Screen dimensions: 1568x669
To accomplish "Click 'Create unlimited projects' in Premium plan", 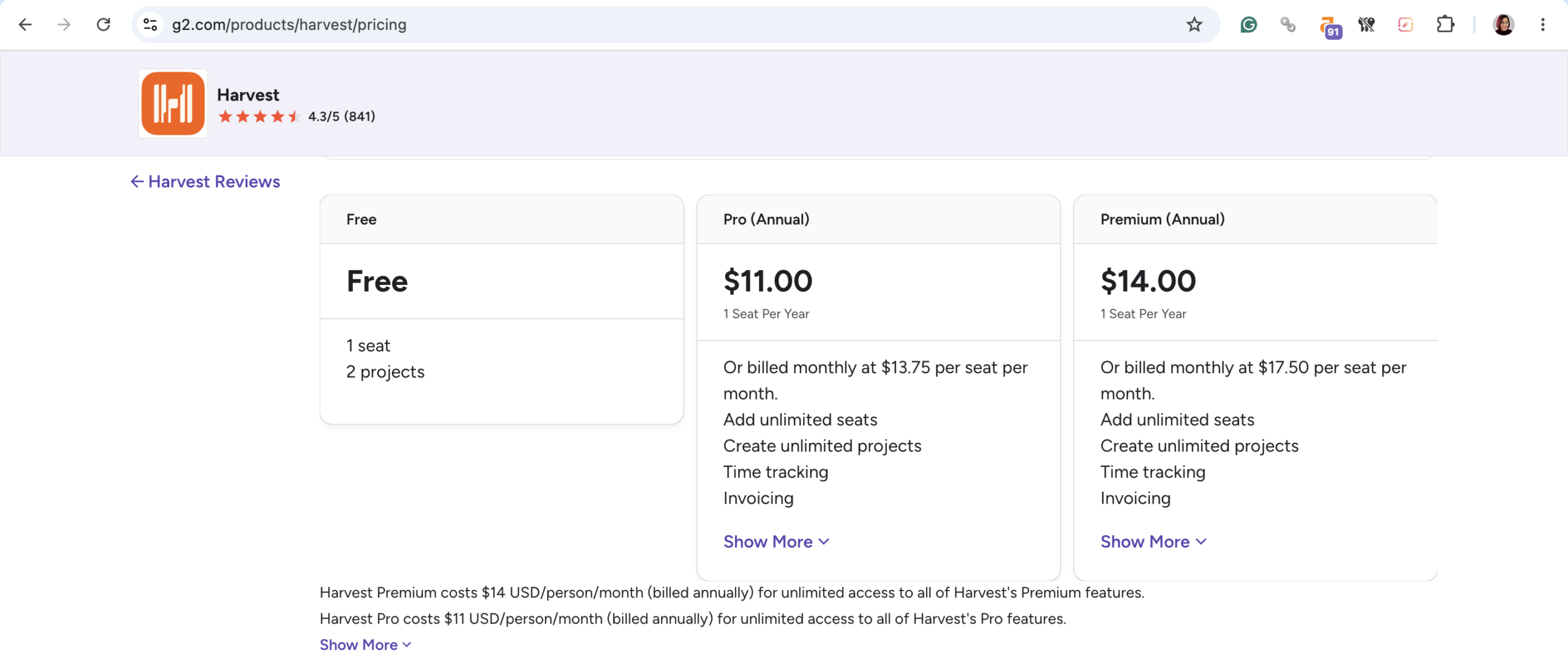I will point(1199,446).
